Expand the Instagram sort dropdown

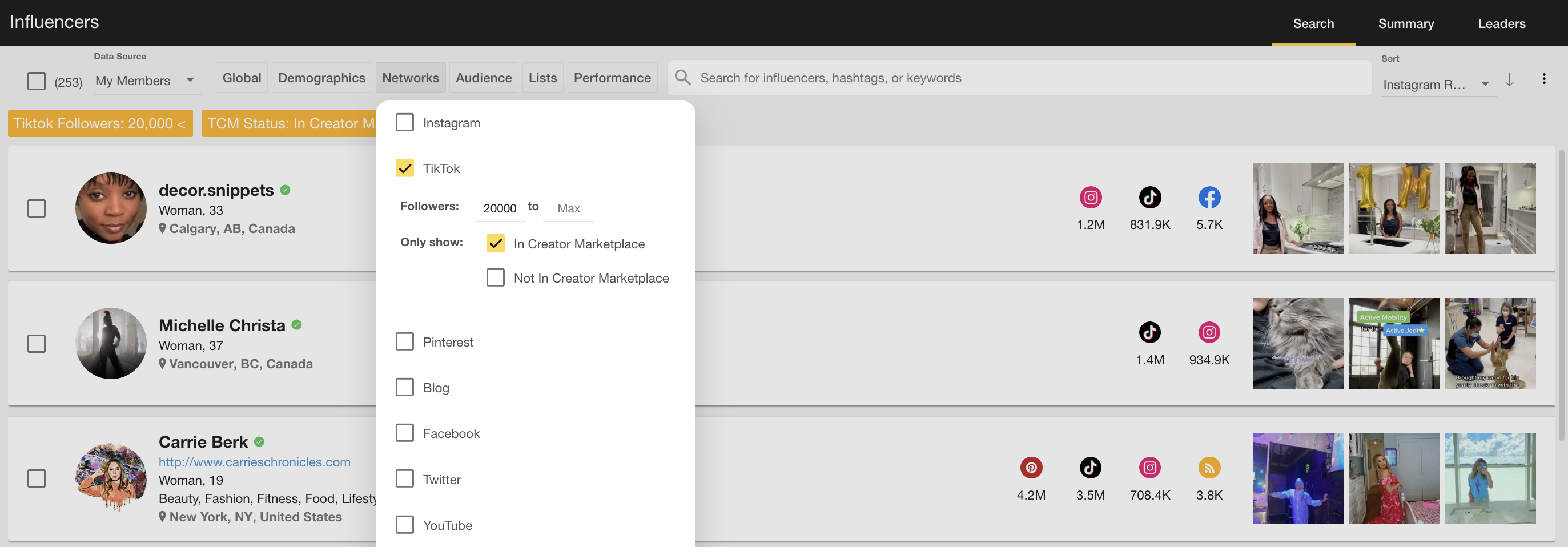tap(1436, 84)
